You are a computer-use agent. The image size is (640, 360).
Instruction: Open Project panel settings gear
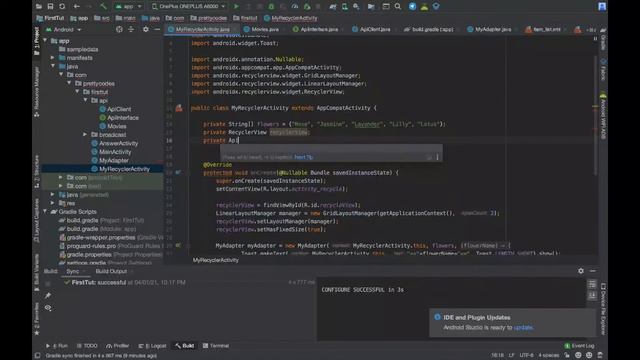click(x=146, y=29)
